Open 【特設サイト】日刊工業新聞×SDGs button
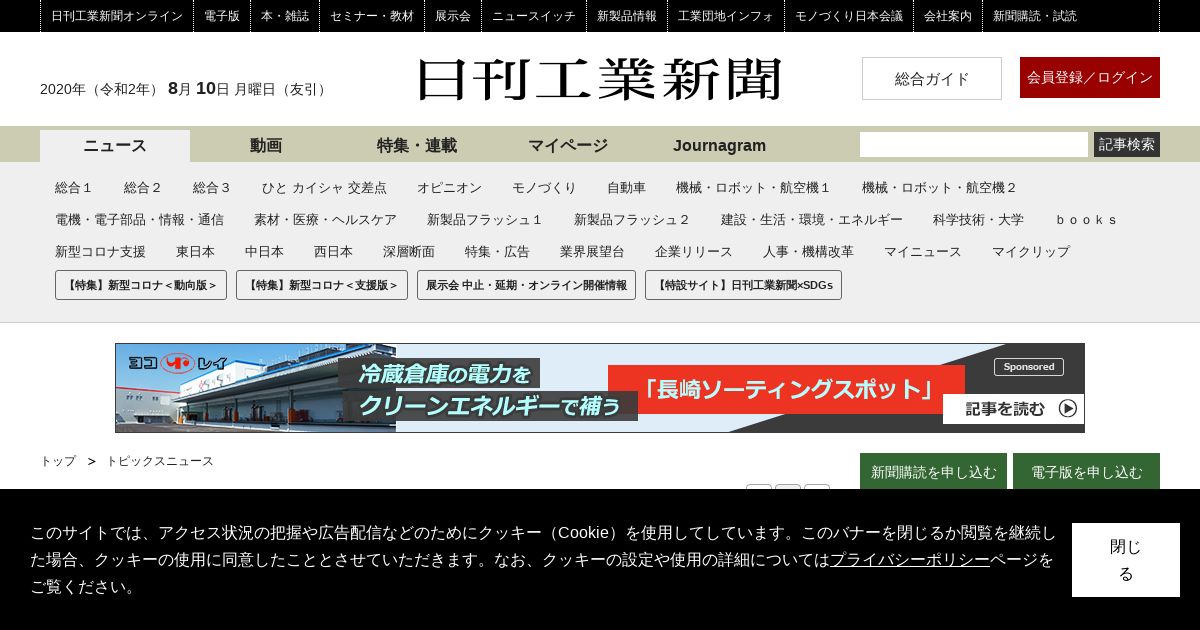The width and height of the screenshot is (1200, 630). (743, 285)
